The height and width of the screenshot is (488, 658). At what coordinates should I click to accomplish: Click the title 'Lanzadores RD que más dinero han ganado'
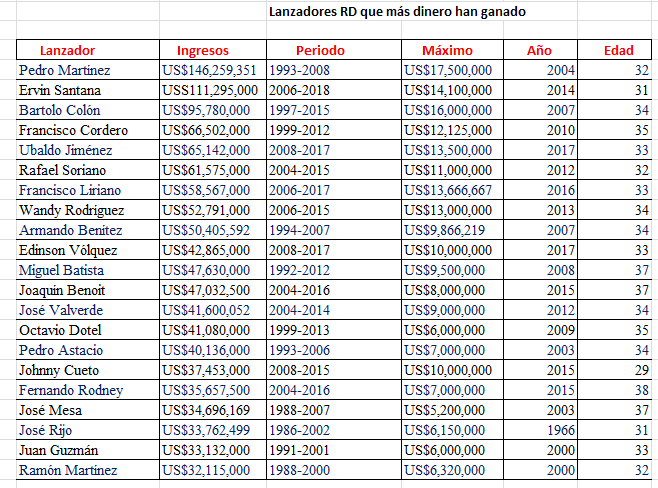[397, 12]
